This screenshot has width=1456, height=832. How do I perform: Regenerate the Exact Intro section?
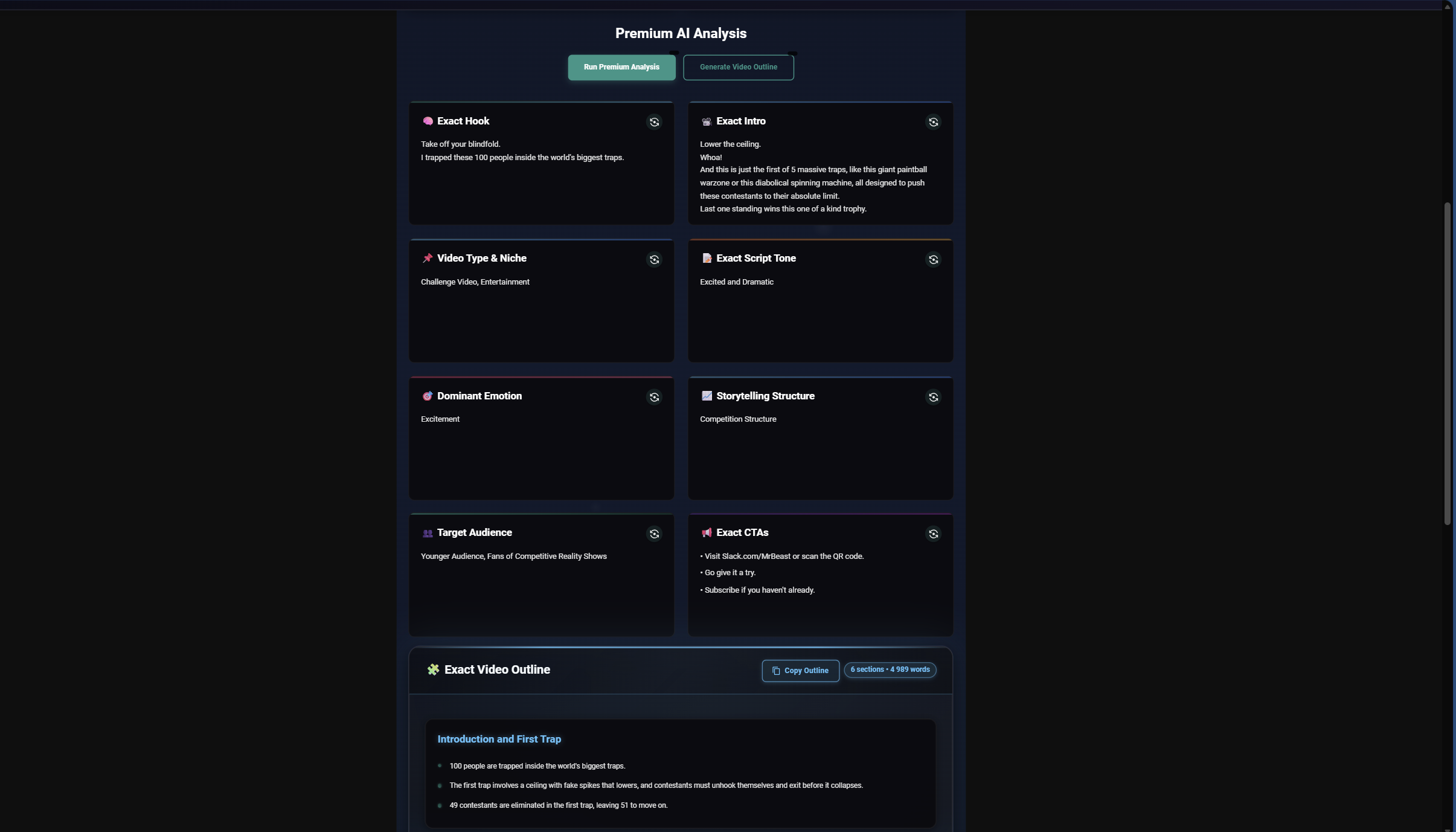click(x=934, y=121)
